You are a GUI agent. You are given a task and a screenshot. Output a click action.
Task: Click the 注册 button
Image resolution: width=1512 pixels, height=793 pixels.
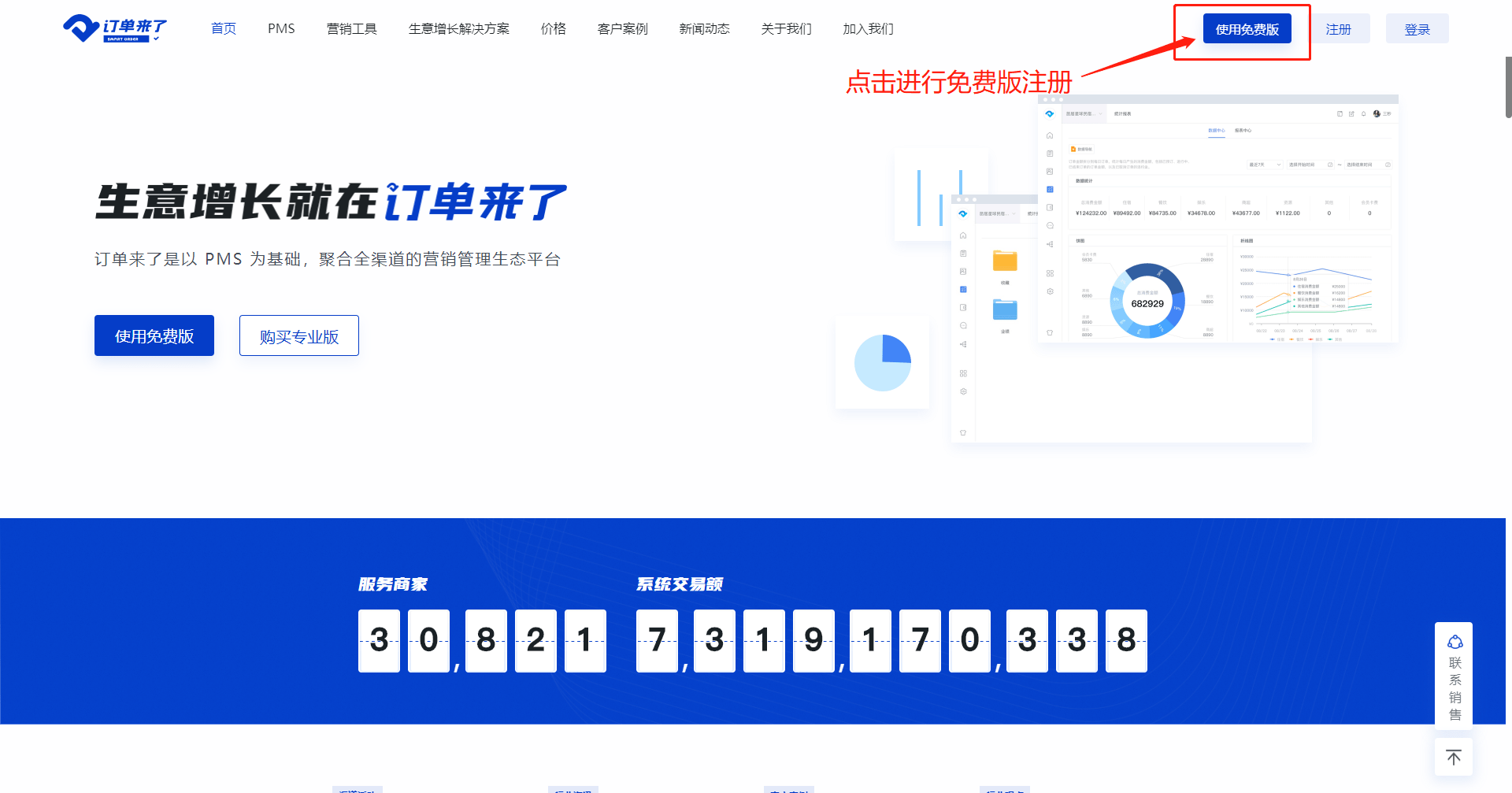[1338, 29]
